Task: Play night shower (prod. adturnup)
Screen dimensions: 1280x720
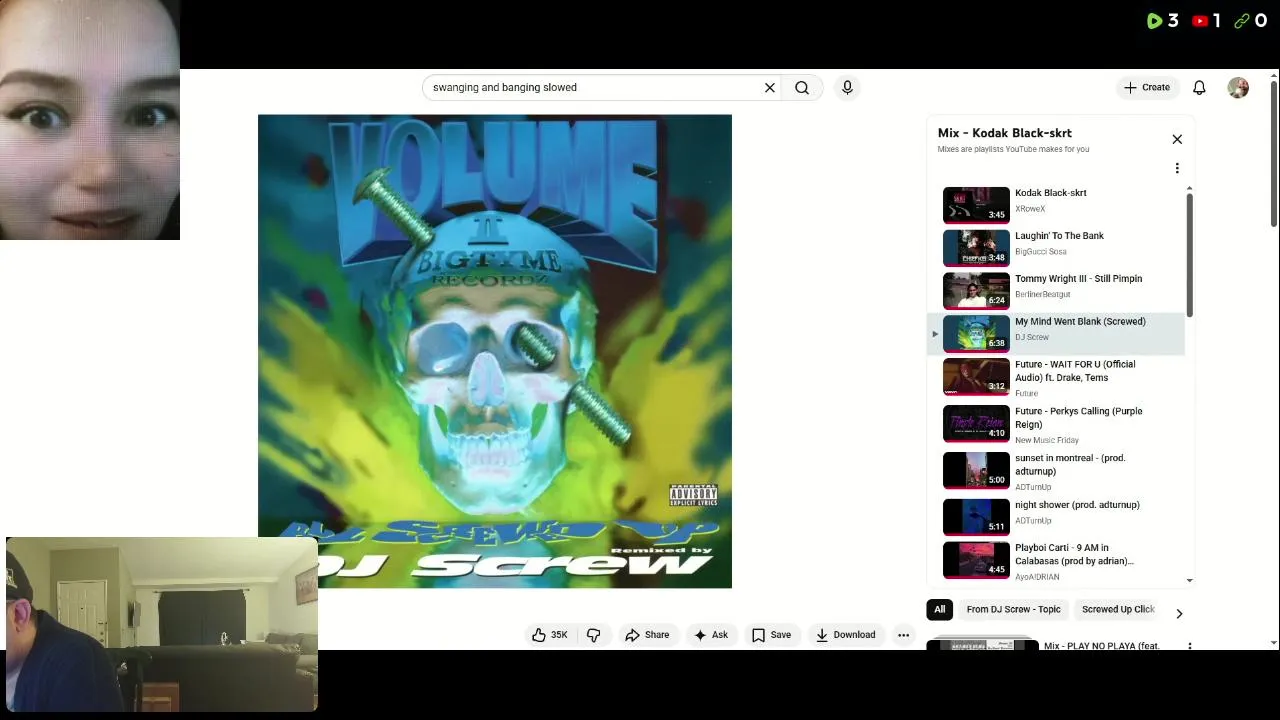Action: [x=1057, y=516]
